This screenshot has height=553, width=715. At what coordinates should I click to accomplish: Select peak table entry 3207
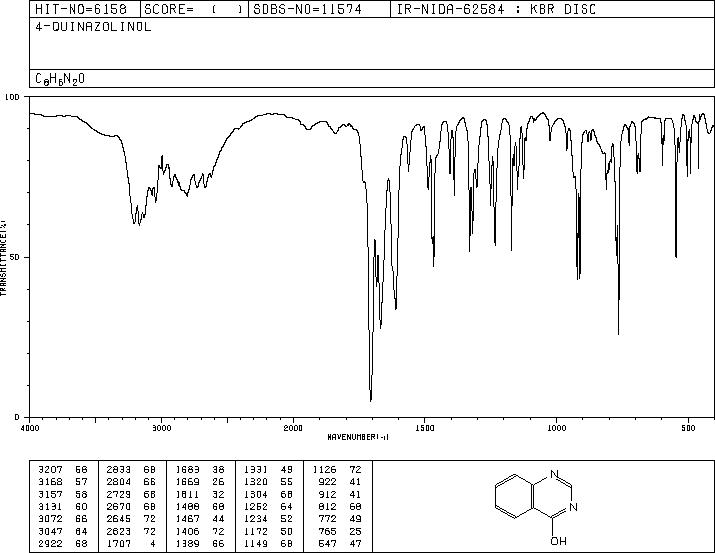(x=63, y=470)
